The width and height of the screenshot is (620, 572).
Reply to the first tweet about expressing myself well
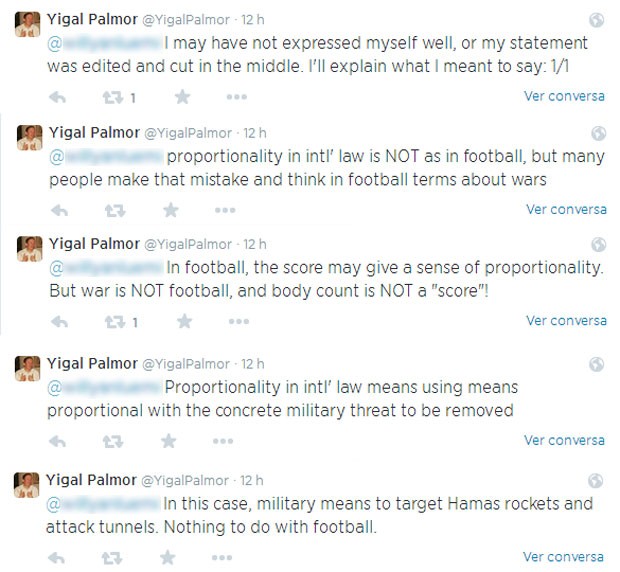[x=57, y=98]
